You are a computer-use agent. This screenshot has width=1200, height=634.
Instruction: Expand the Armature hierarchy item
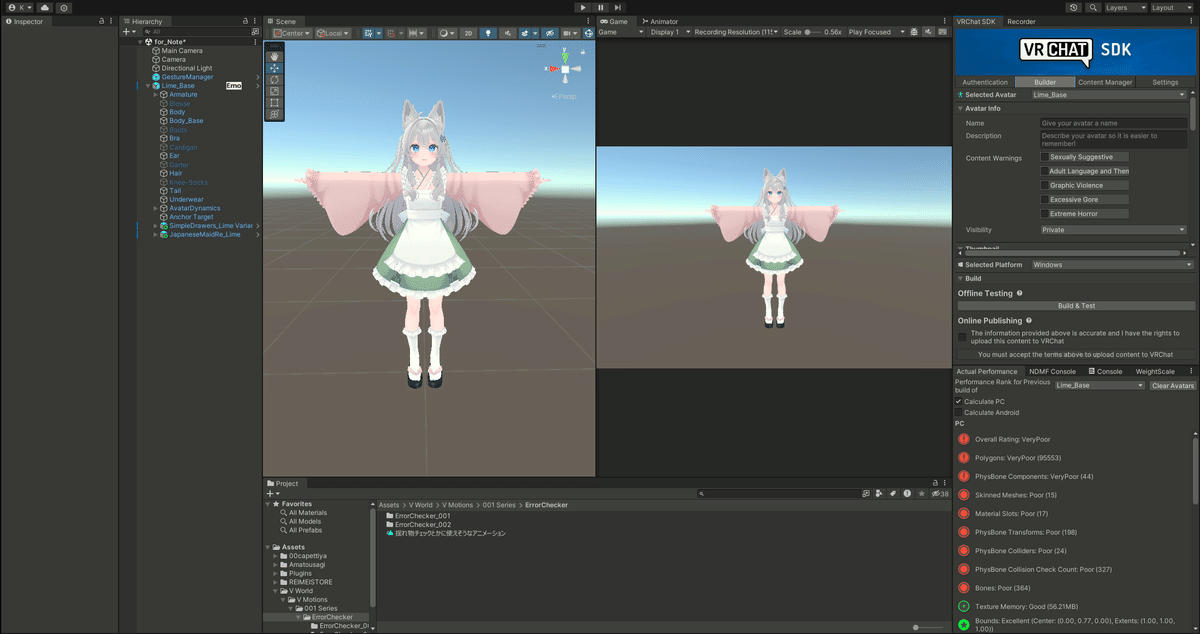pyautogui.click(x=155, y=95)
